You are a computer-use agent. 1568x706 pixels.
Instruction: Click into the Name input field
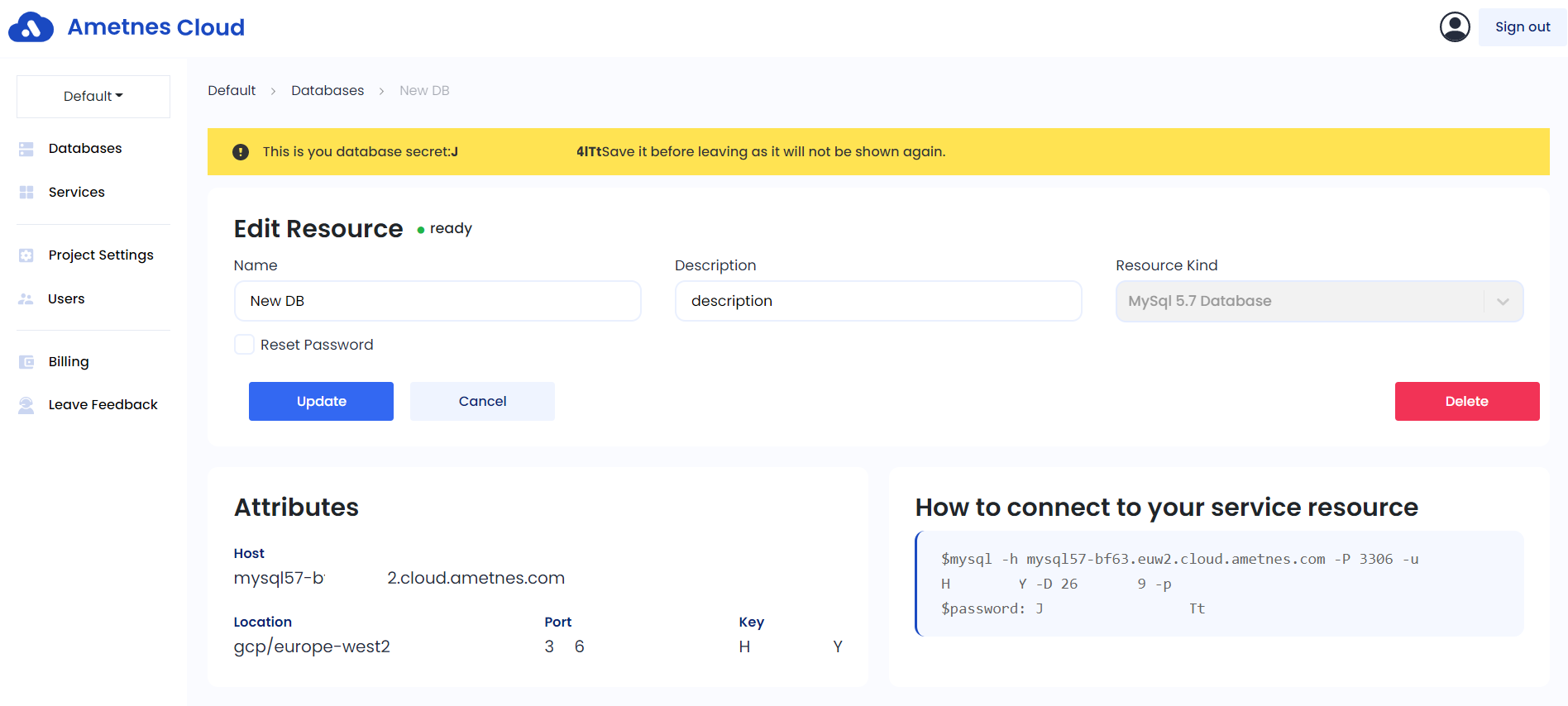(x=437, y=302)
